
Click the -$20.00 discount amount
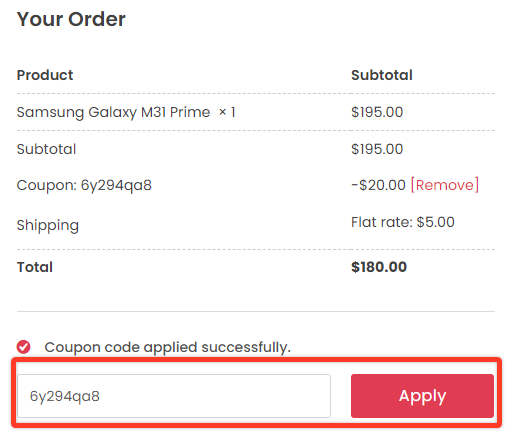[378, 185]
